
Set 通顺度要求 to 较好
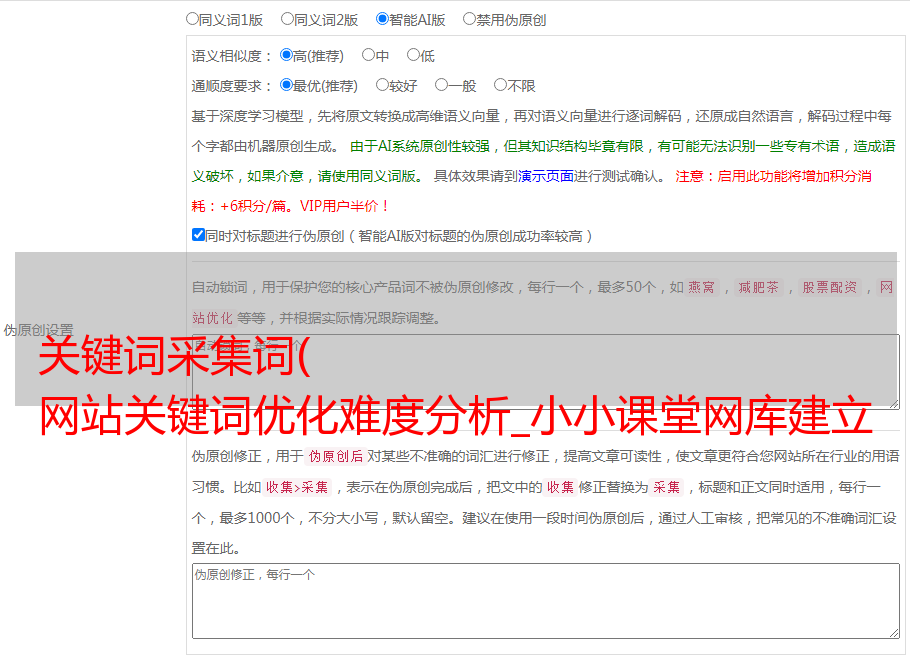pyautogui.click(x=382, y=85)
